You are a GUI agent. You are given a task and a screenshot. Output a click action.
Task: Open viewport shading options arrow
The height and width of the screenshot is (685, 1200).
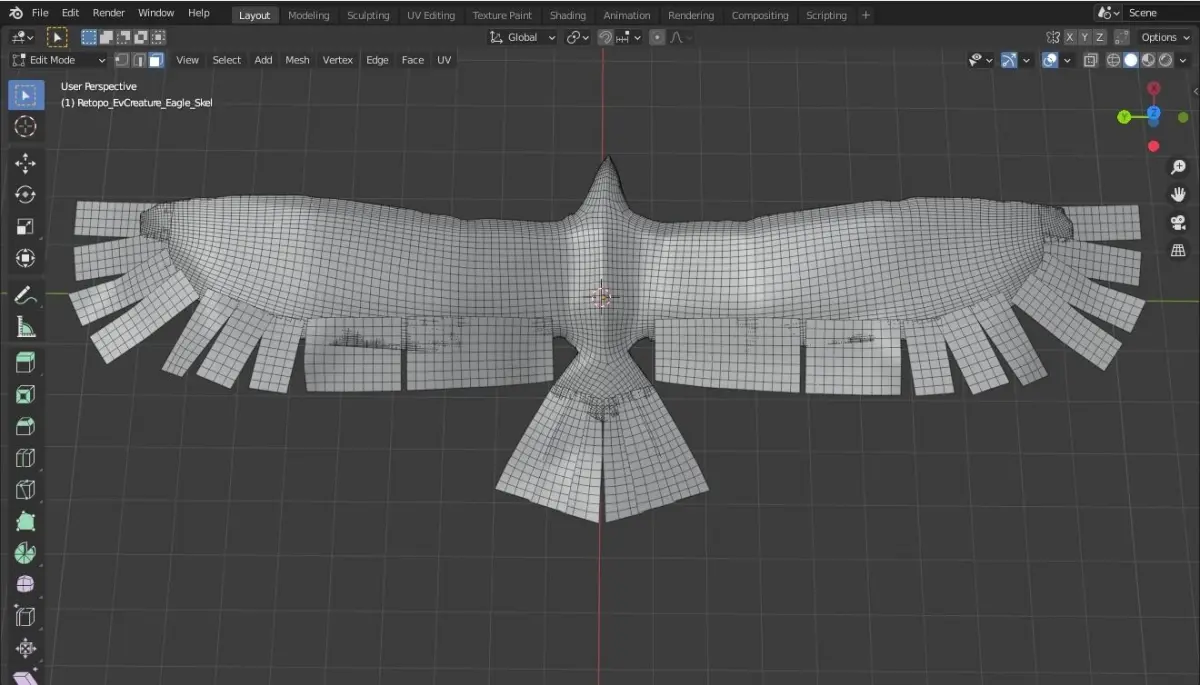pyautogui.click(x=1185, y=60)
